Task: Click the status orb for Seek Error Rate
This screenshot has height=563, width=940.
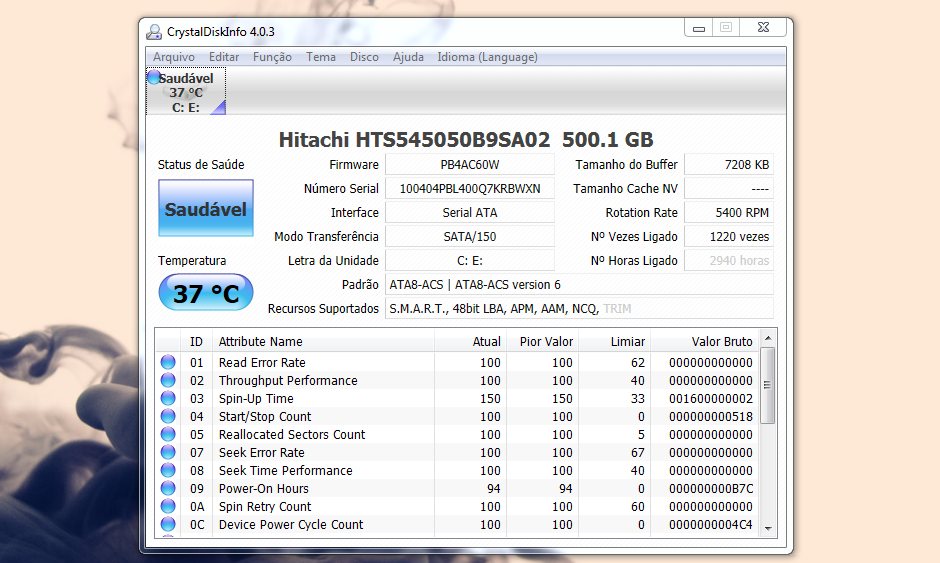Action: click(x=168, y=452)
